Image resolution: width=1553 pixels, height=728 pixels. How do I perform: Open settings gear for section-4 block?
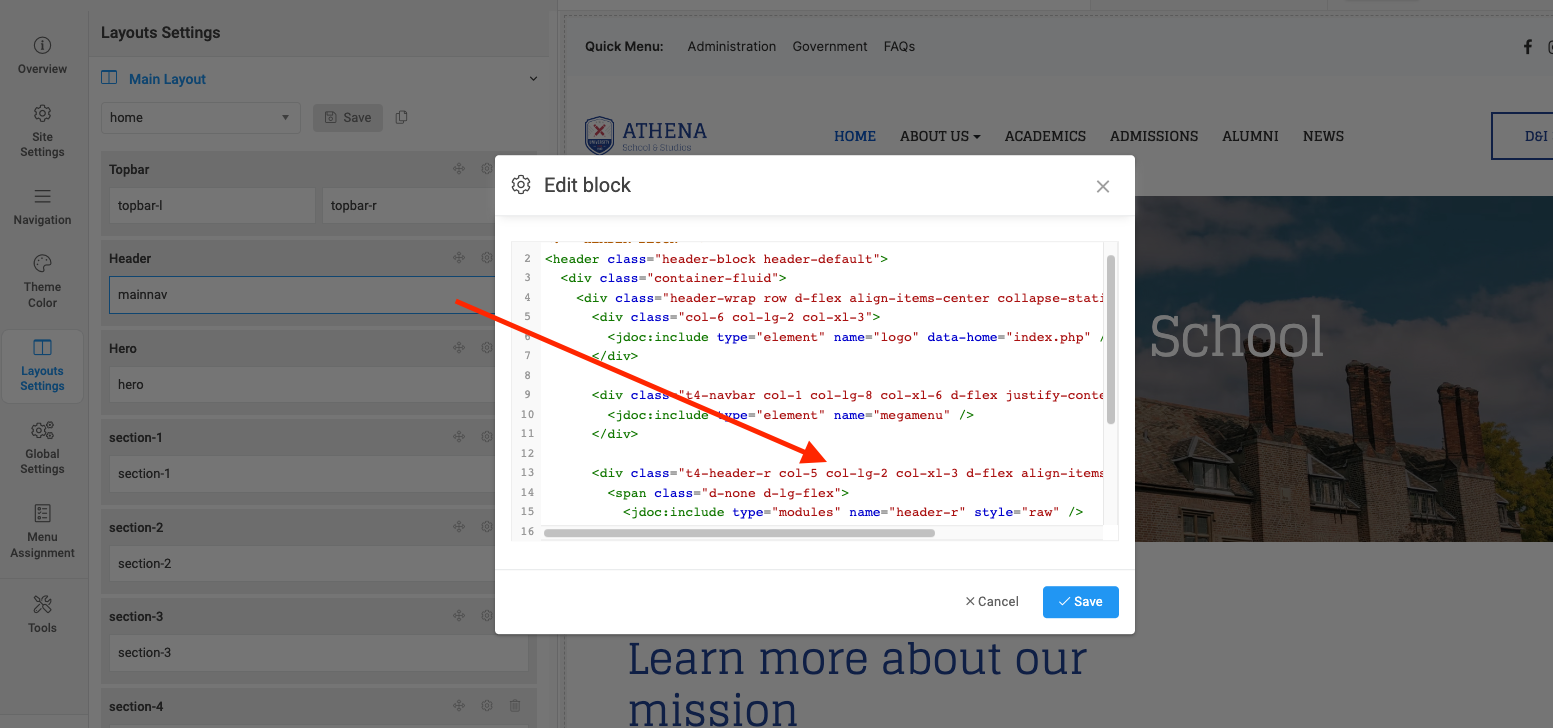pos(487,706)
